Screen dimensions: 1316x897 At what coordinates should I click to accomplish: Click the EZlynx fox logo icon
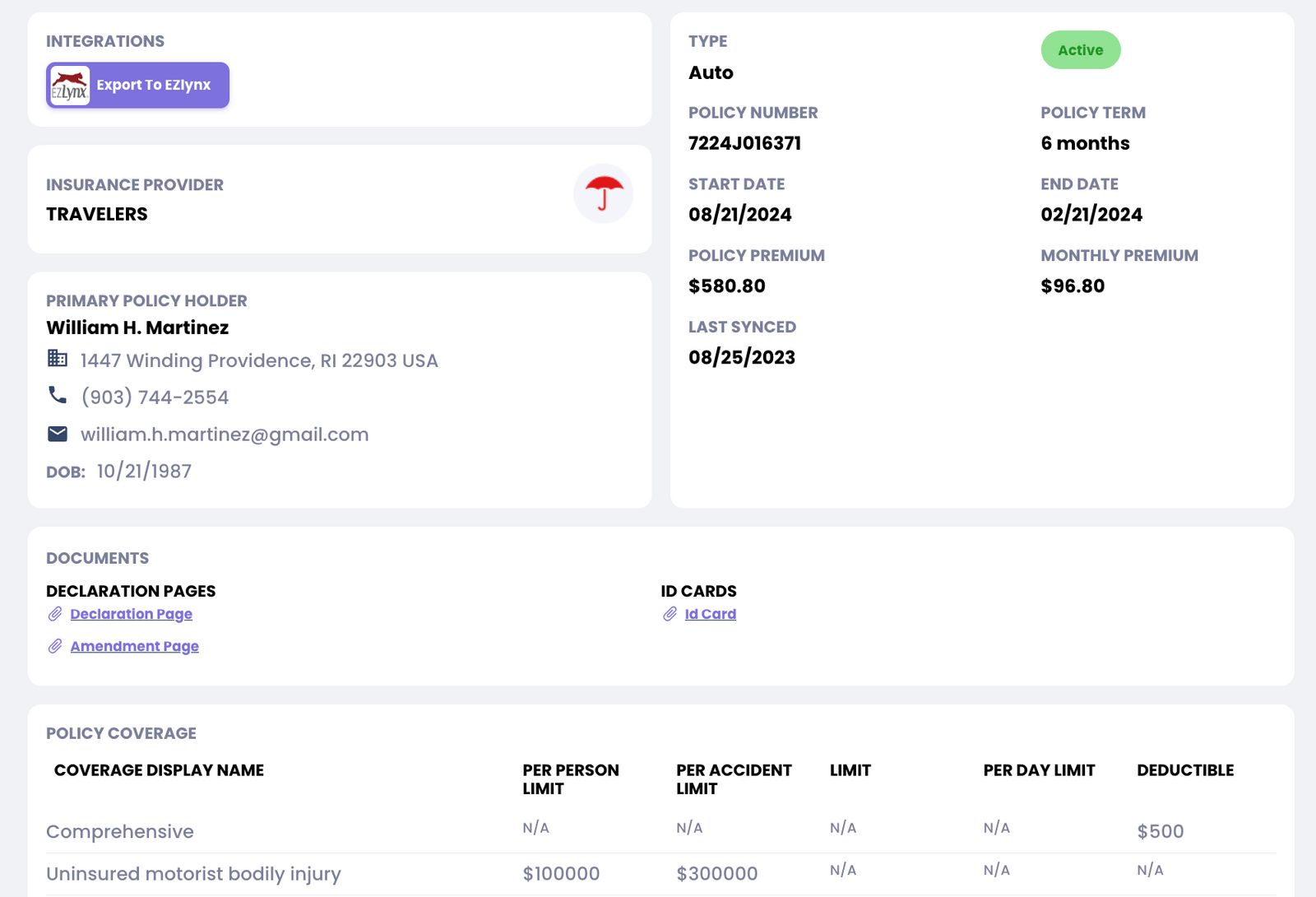(x=70, y=84)
